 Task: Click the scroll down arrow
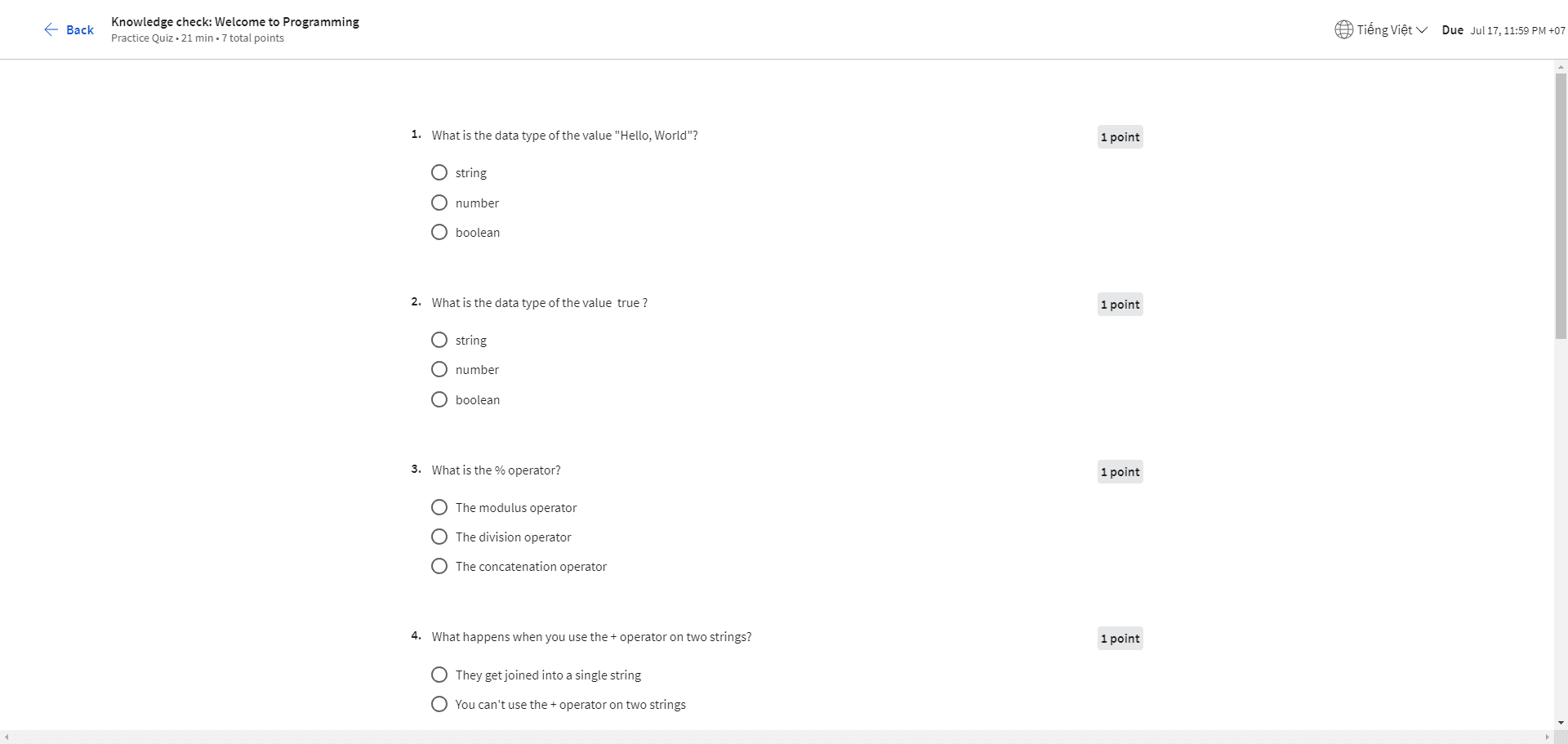click(x=1561, y=723)
